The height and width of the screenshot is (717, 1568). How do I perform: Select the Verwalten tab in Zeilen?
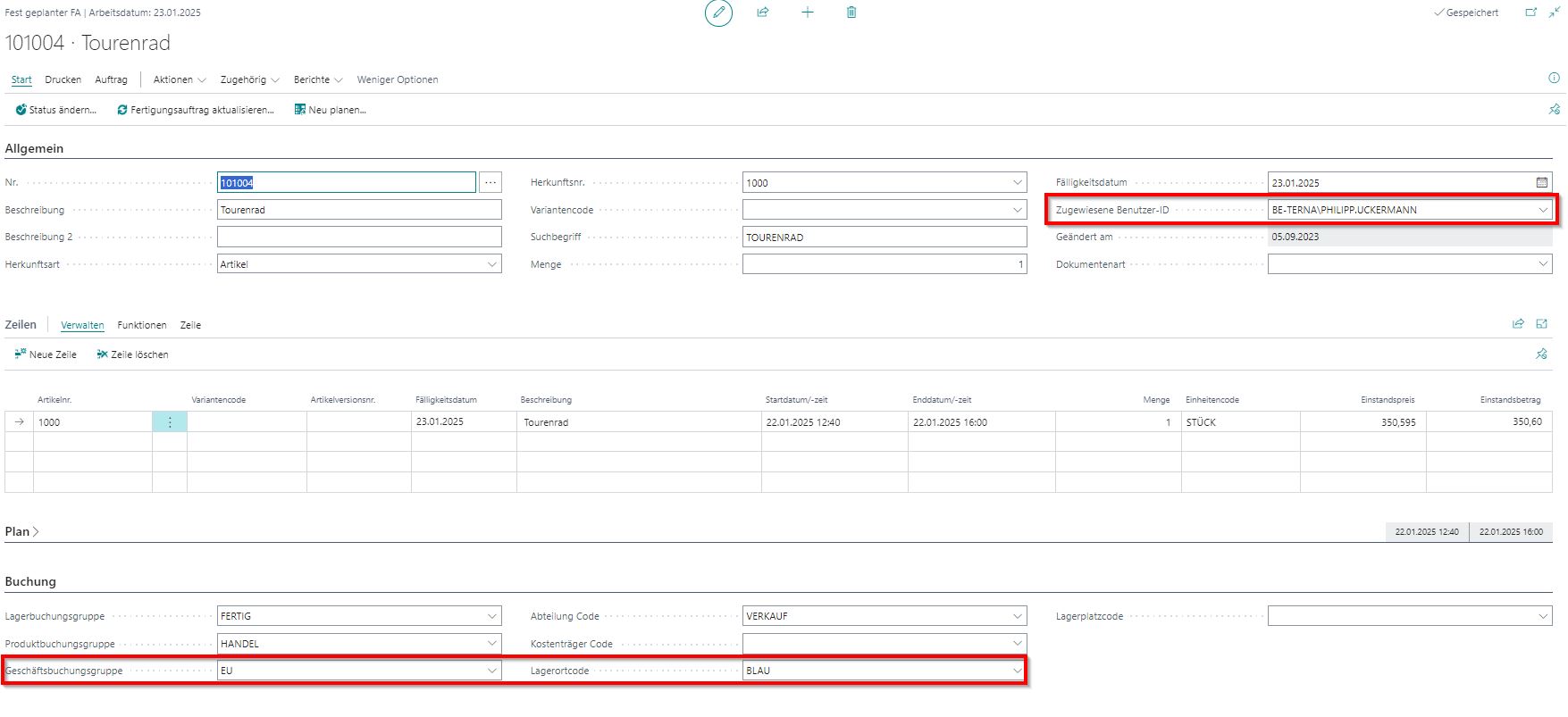click(82, 325)
